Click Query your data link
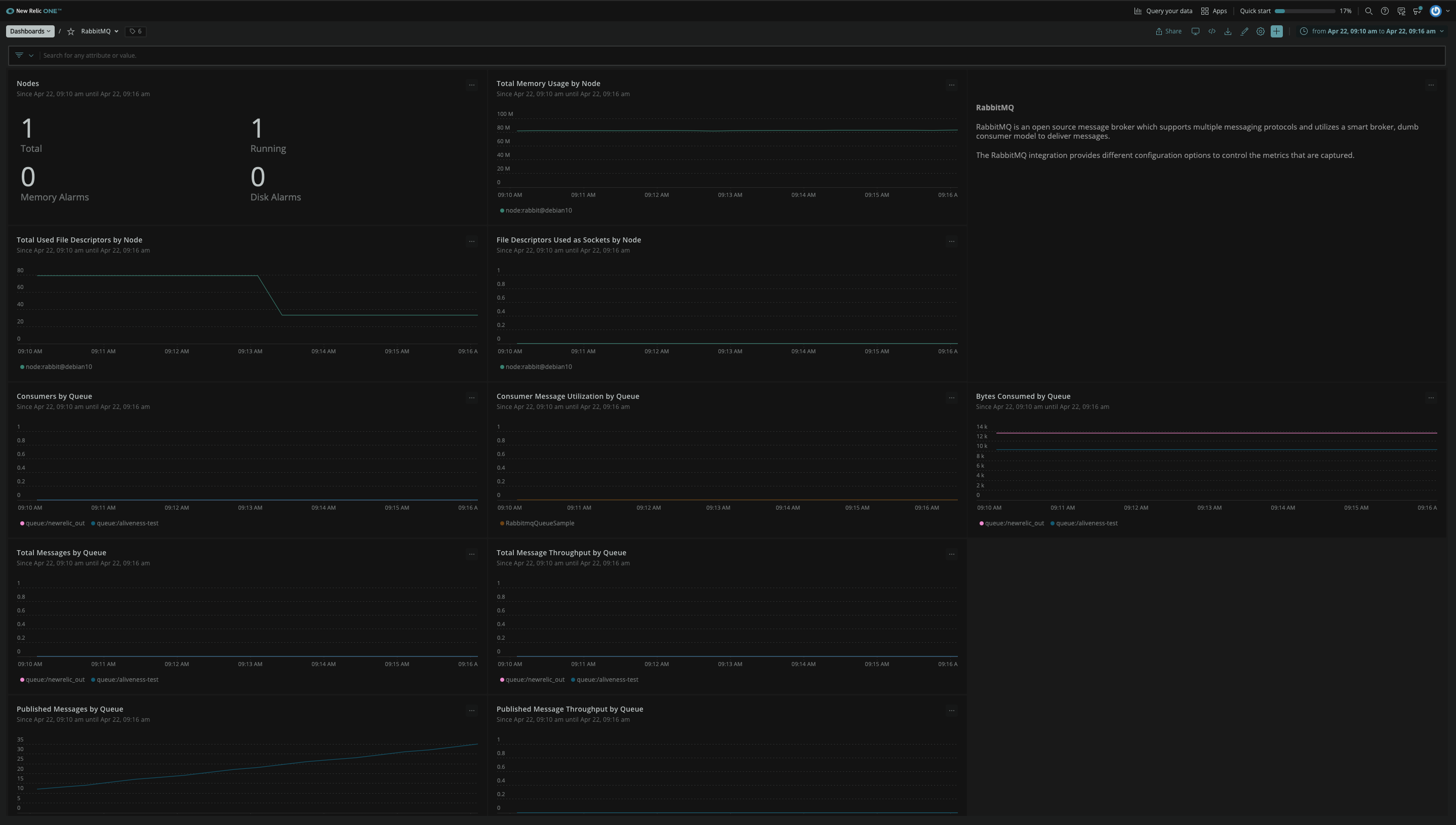This screenshot has width=1456, height=825. [1163, 11]
